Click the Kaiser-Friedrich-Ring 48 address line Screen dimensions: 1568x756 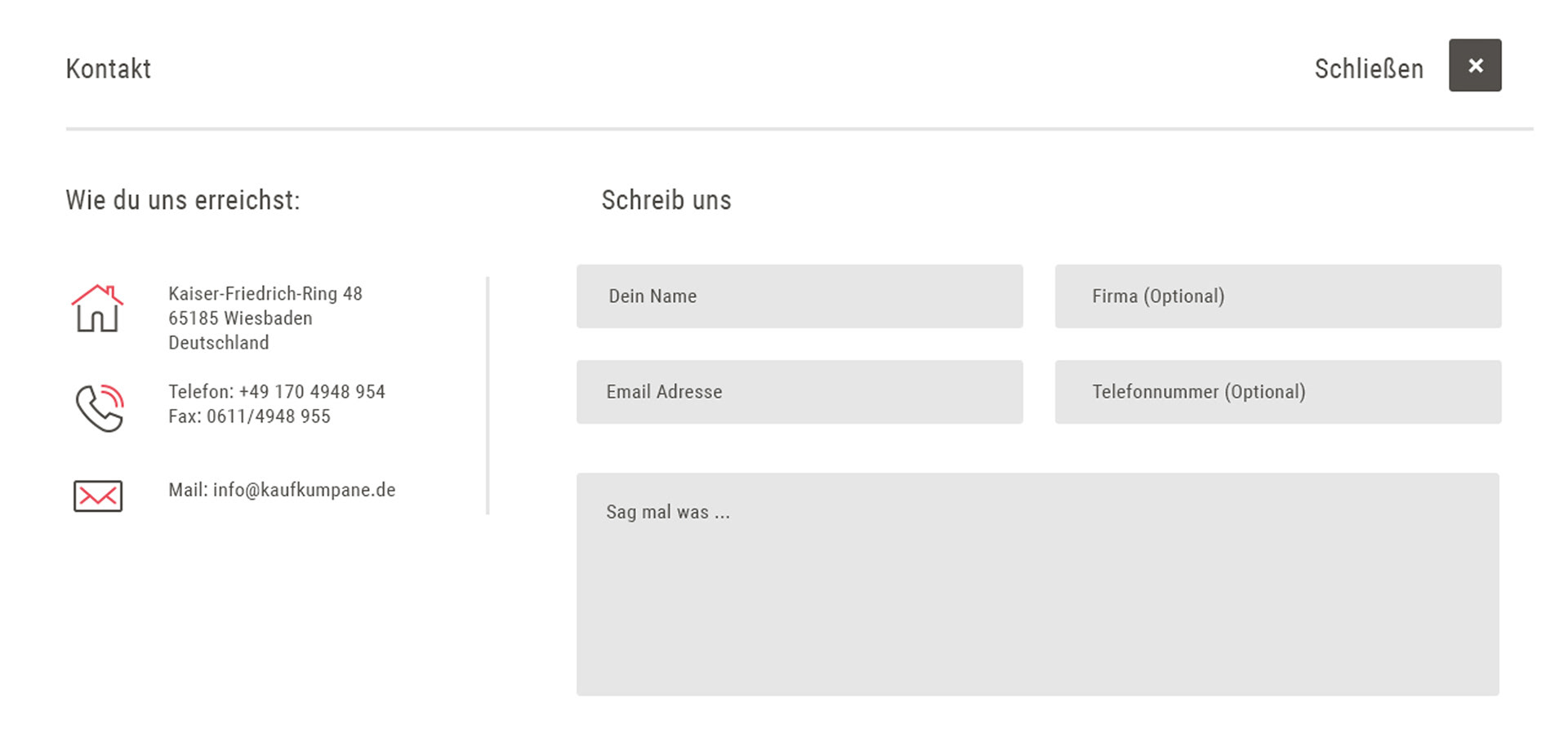(265, 294)
